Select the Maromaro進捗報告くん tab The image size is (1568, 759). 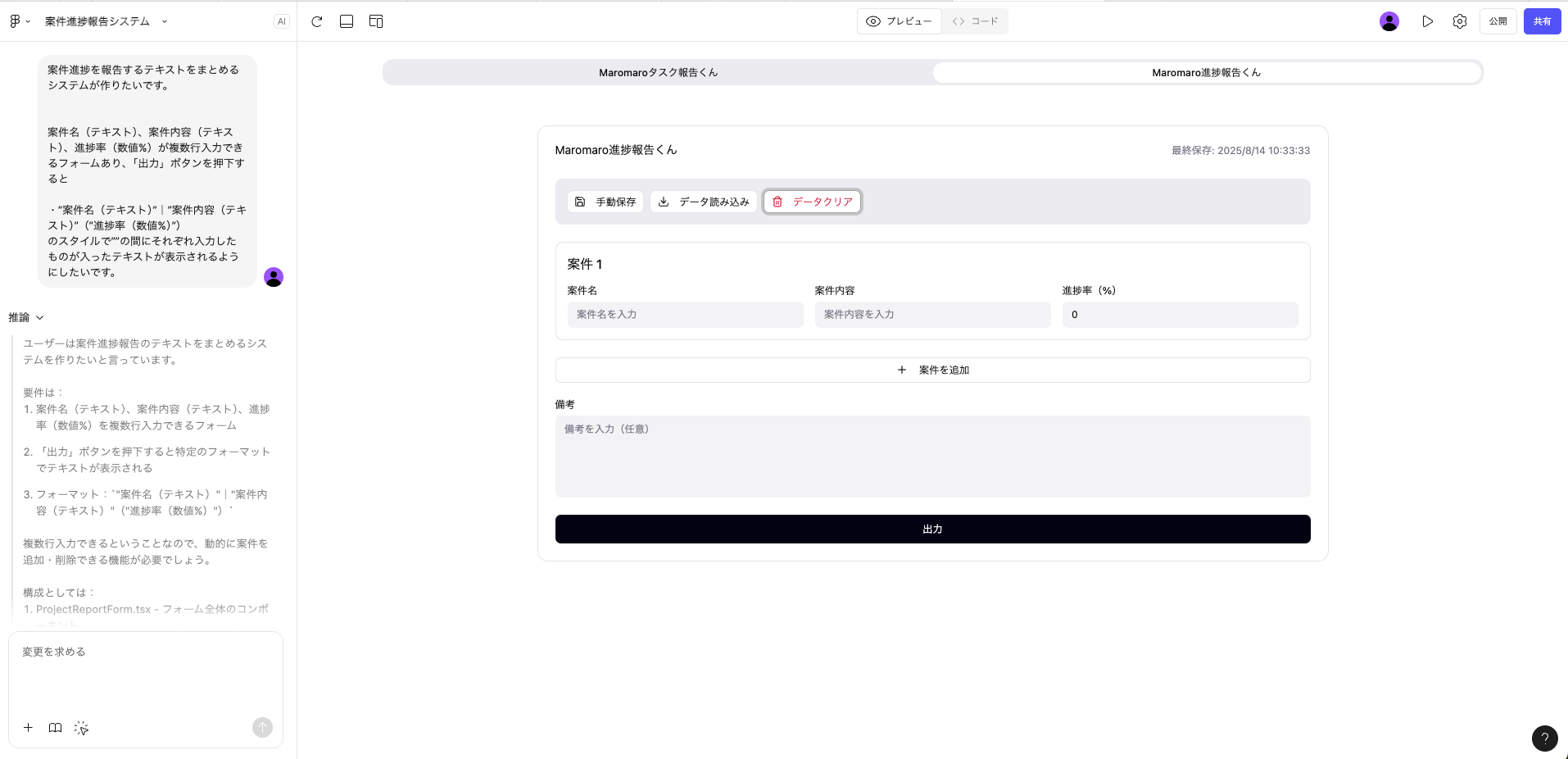[1207, 72]
